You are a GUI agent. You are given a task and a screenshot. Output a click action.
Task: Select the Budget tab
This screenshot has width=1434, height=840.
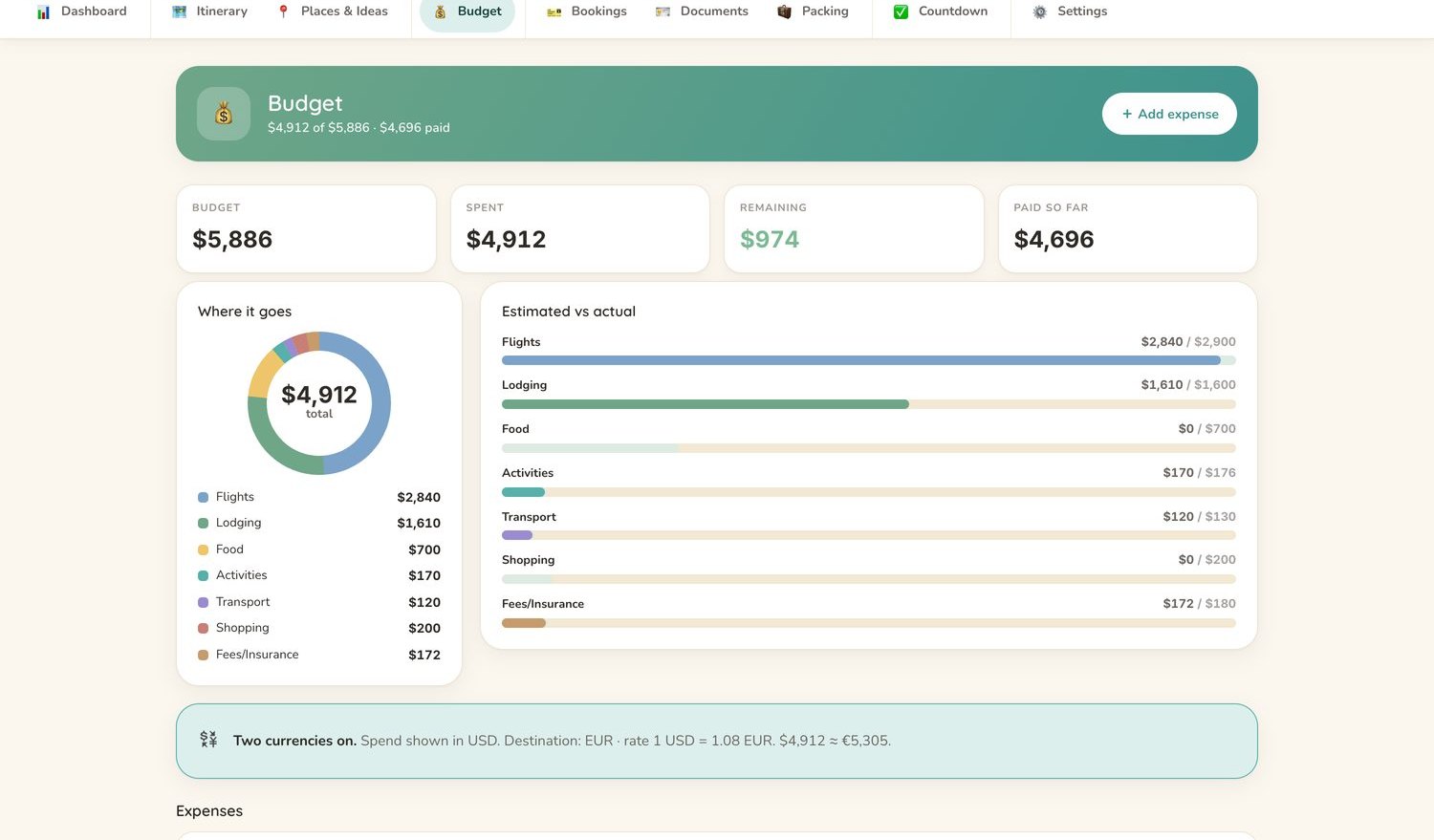[x=467, y=11]
